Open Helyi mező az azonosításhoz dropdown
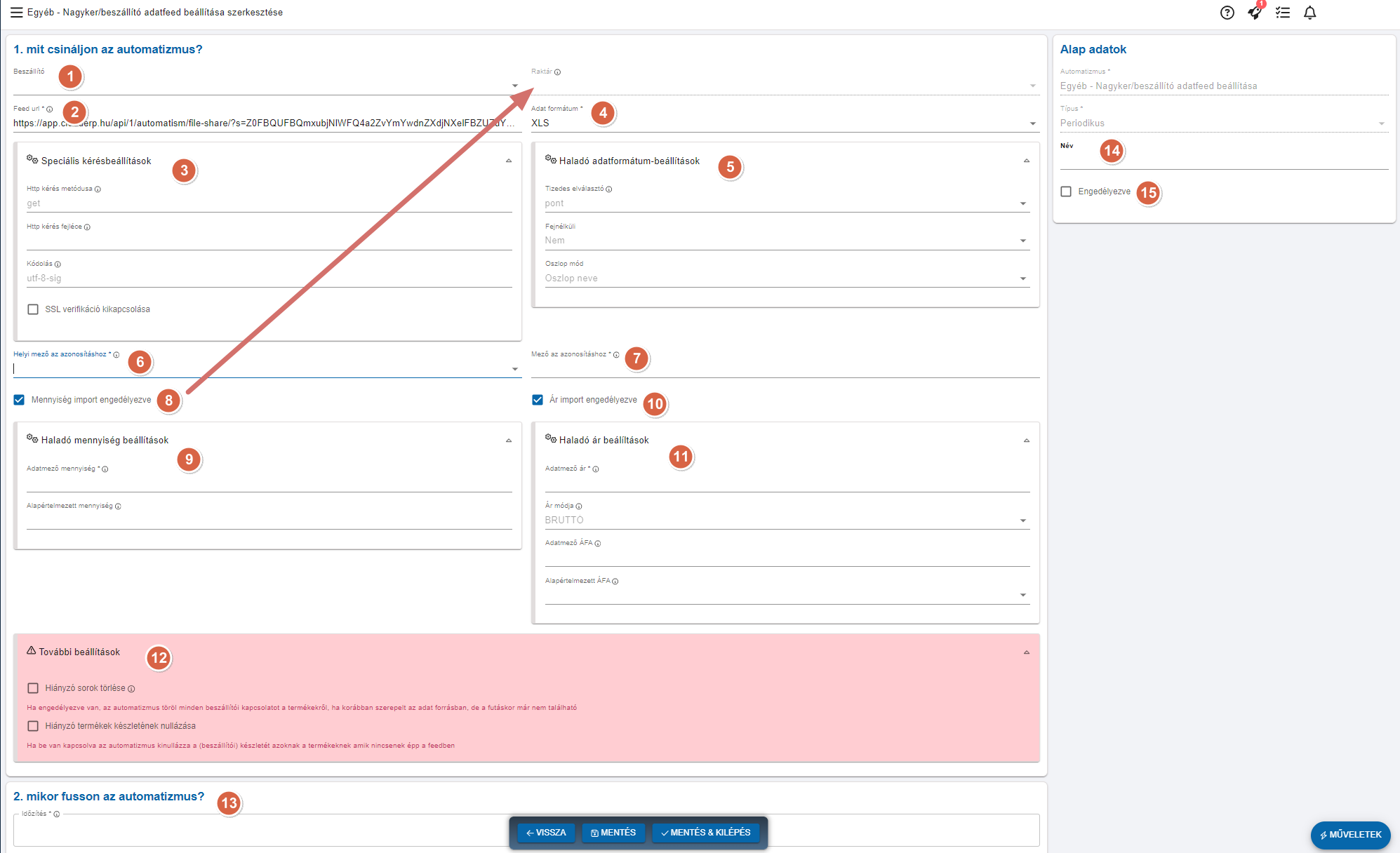 pos(267,368)
